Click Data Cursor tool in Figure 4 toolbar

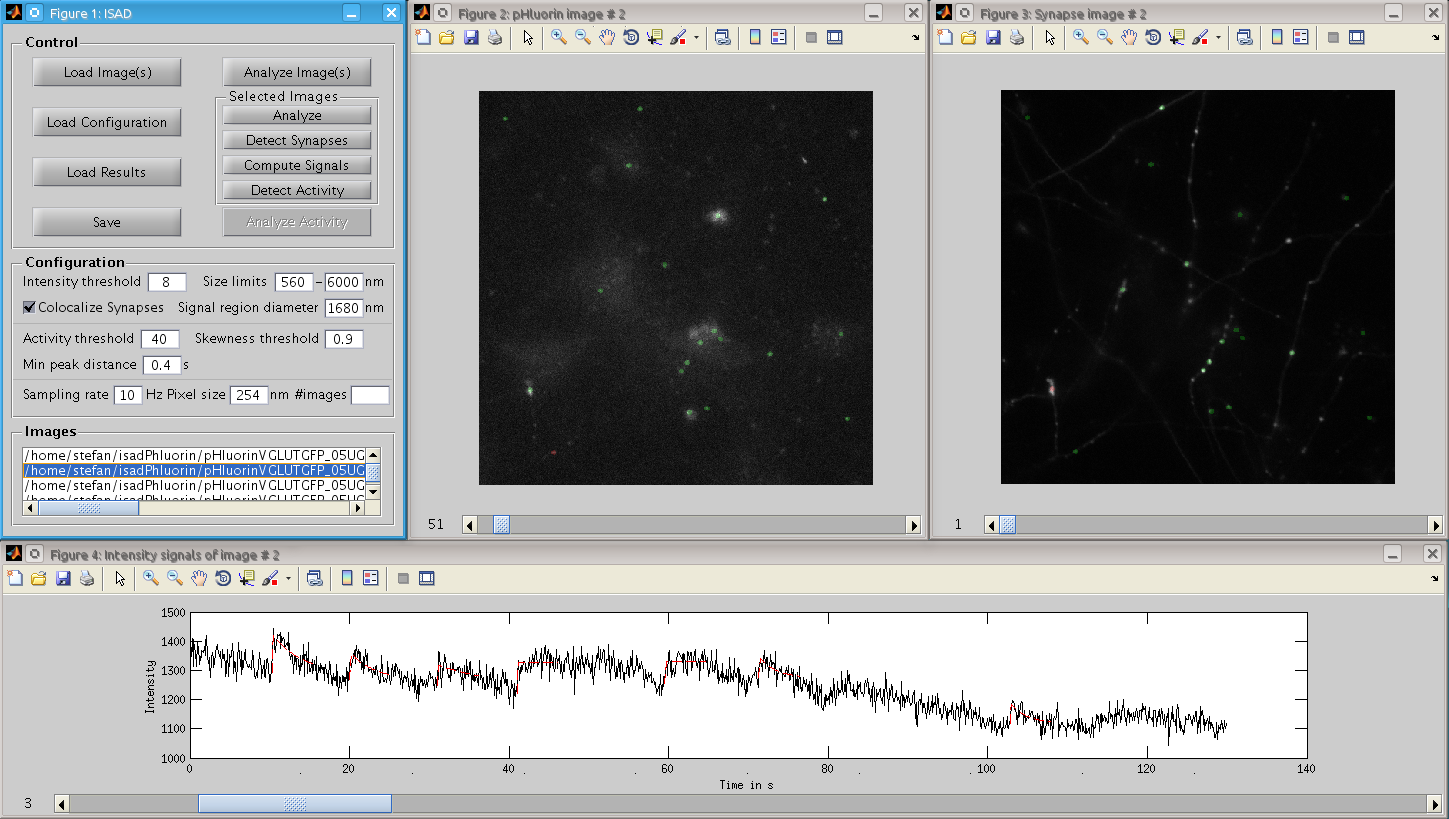click(246, 578)
